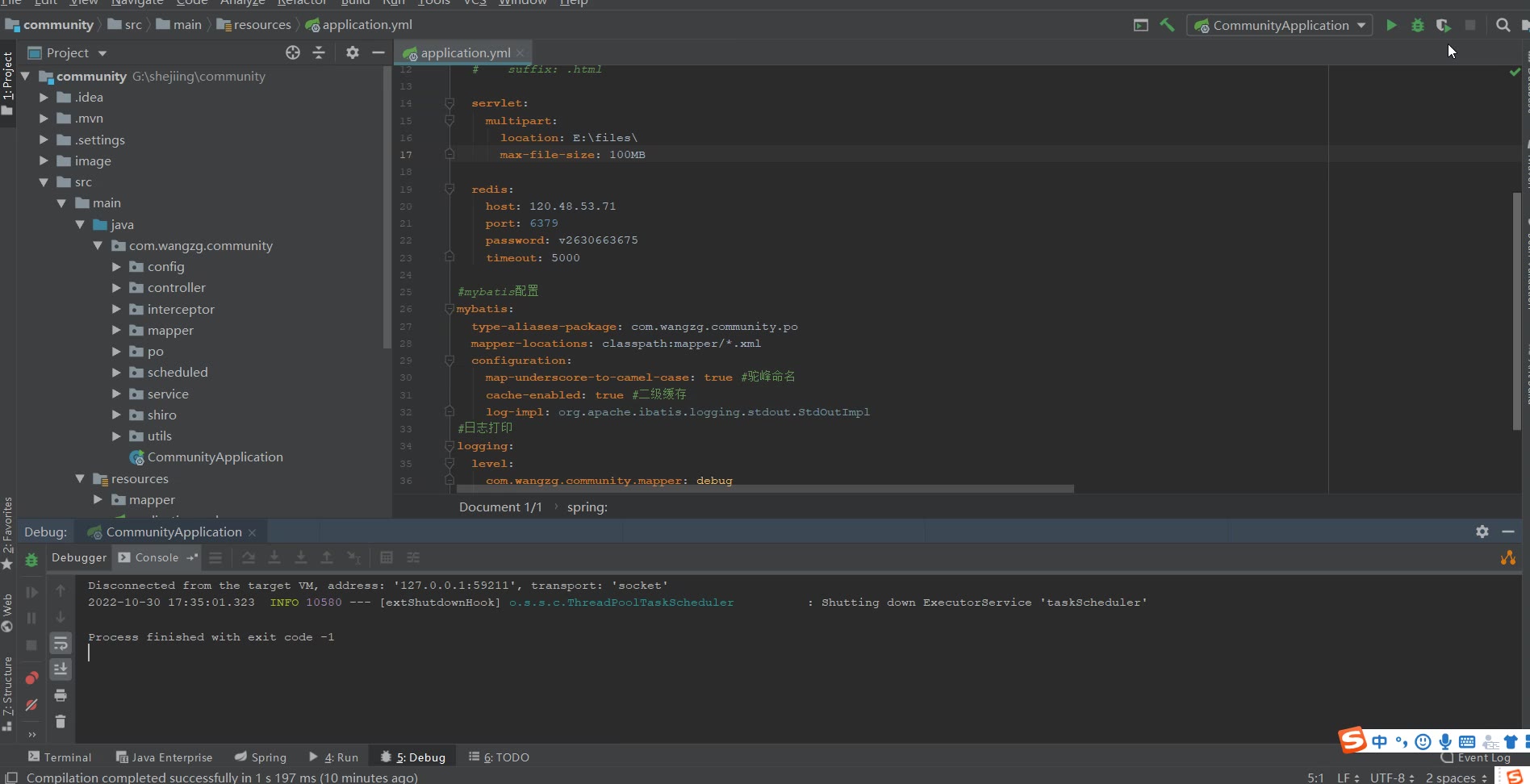Toggle soft-wrap in the console
Image resolution: width=1530 pixels, height=784 pixels.
(x=61, y=644)
